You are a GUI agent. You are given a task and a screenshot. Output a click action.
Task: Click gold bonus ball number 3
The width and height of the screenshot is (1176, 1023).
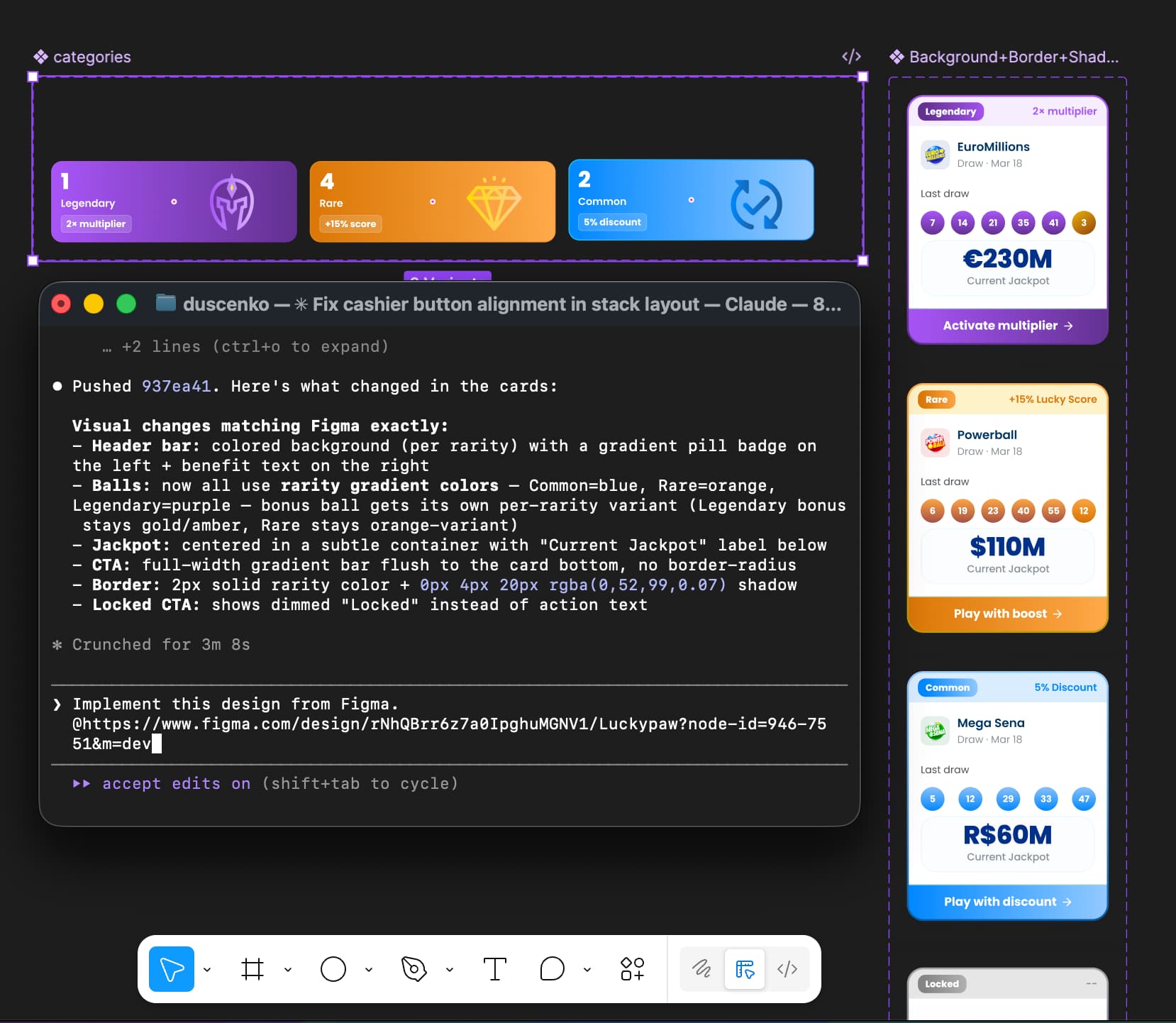1084,223
